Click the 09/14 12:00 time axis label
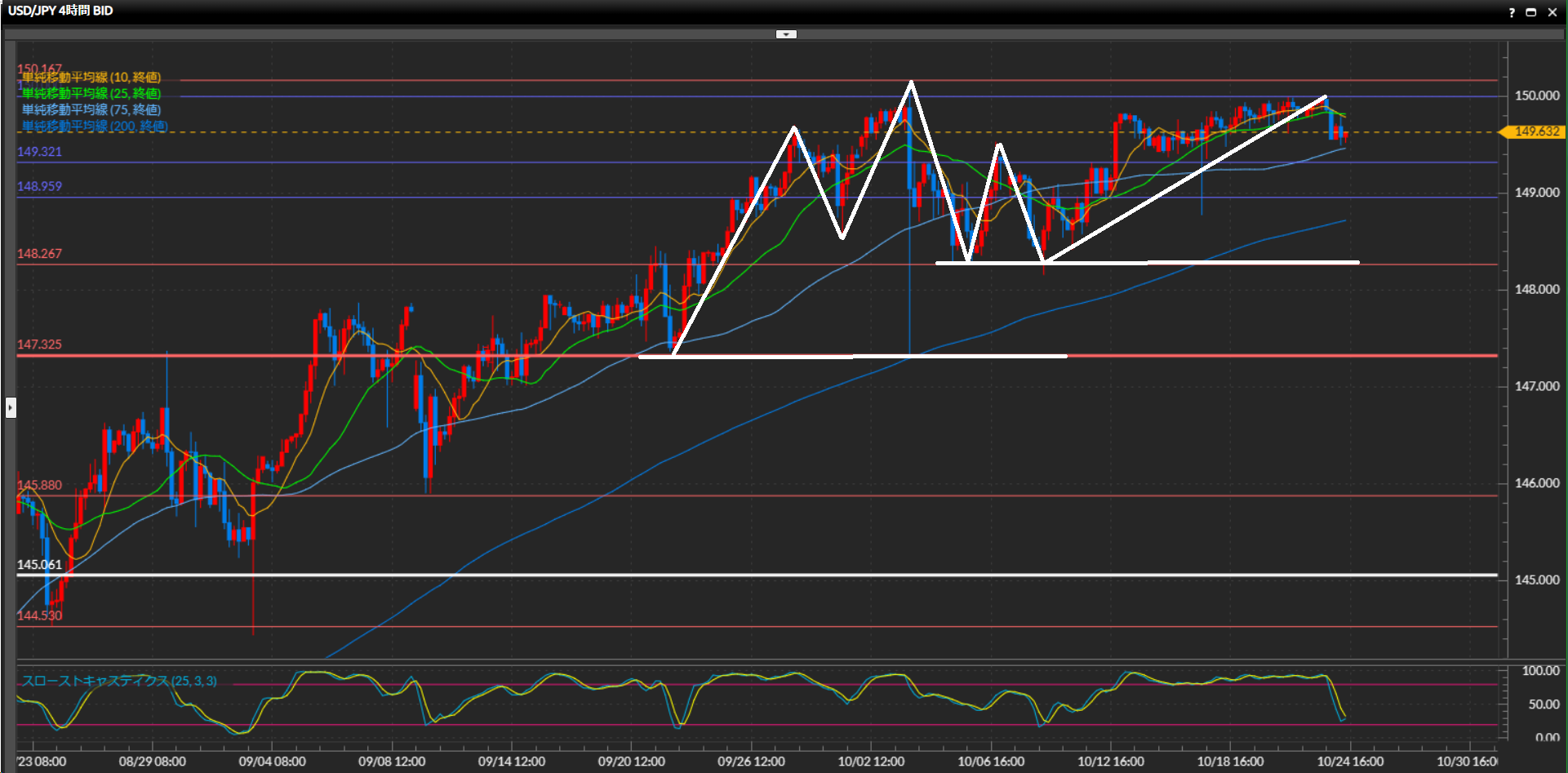1568x773 pixels. tap(512, 762)
